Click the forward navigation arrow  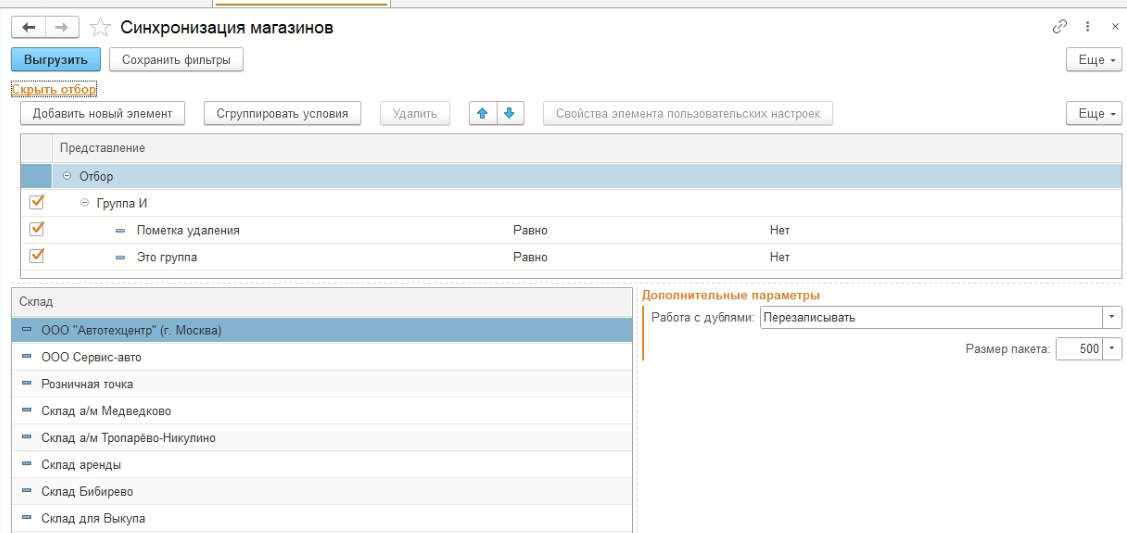coord(60,28)
